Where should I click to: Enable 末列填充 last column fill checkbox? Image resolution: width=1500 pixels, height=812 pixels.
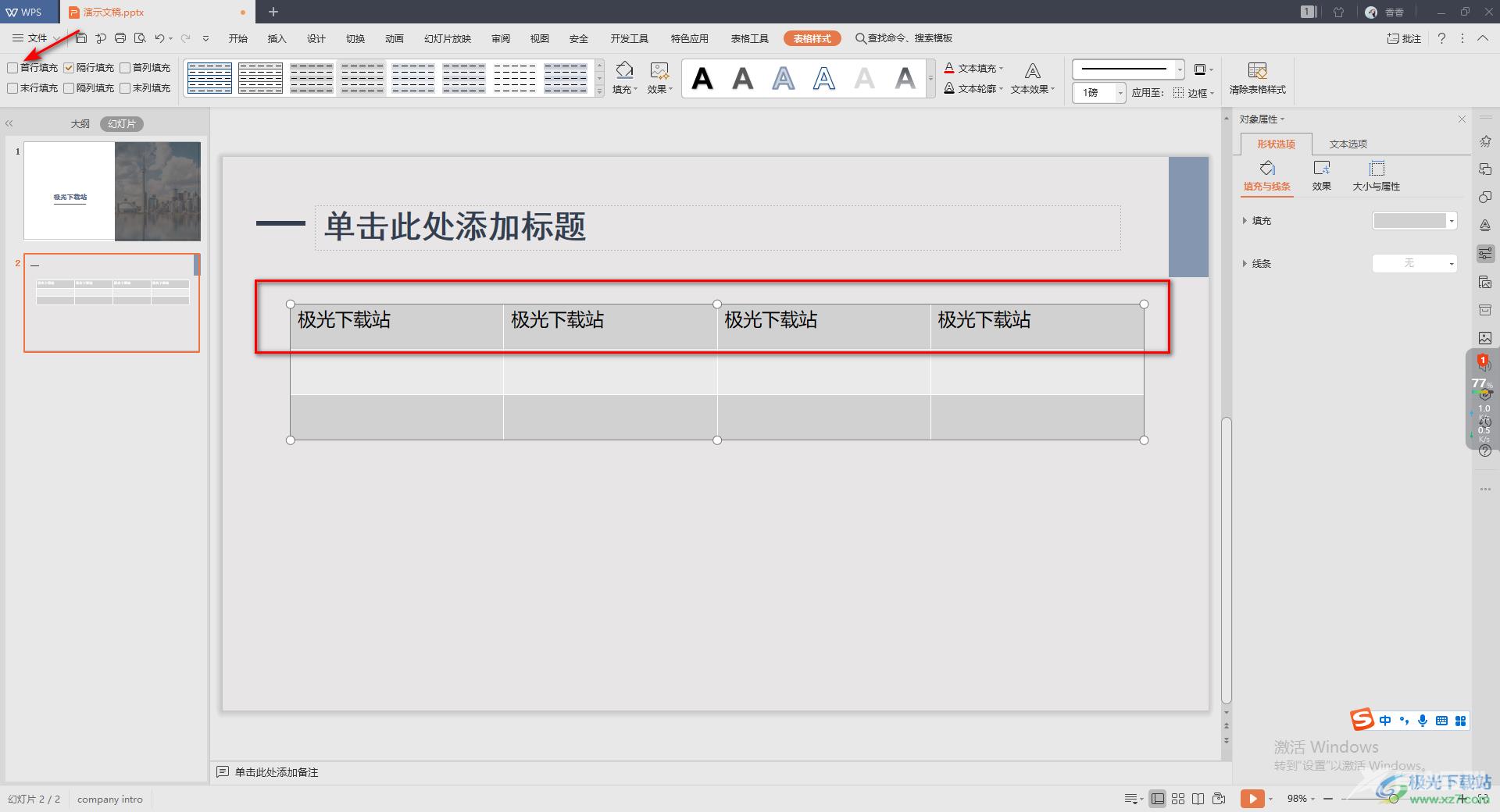coord(125,88)
